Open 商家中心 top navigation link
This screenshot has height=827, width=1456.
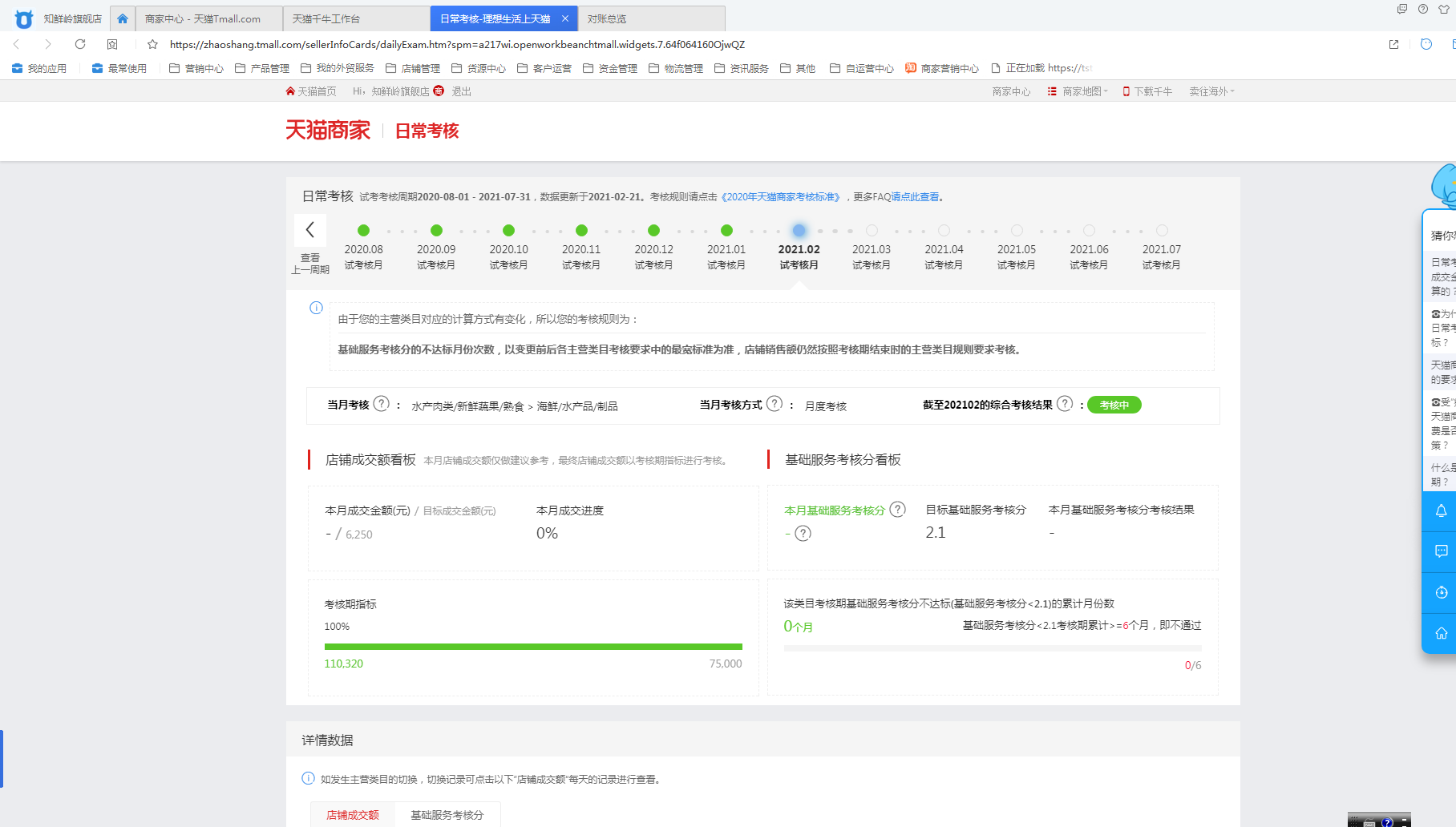[1011, 91]
